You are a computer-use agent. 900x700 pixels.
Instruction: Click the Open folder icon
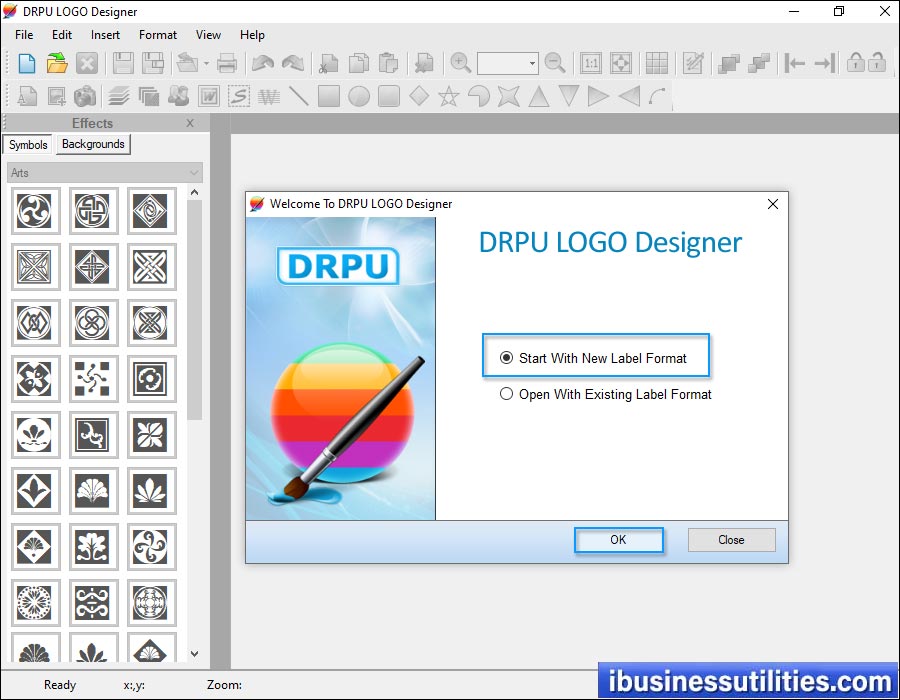(x=57, y=63)
